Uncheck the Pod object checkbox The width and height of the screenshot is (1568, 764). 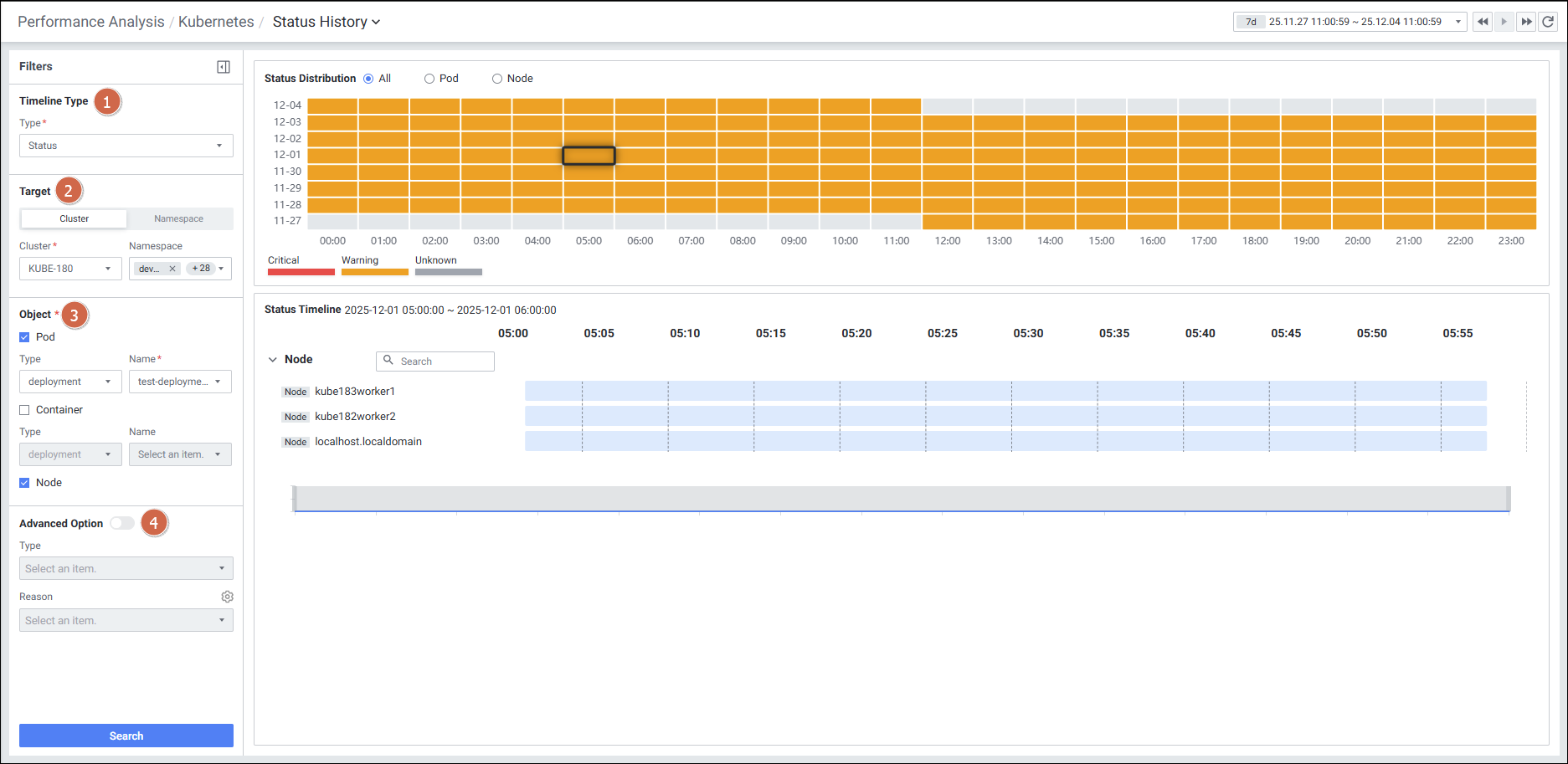point(24,337)
